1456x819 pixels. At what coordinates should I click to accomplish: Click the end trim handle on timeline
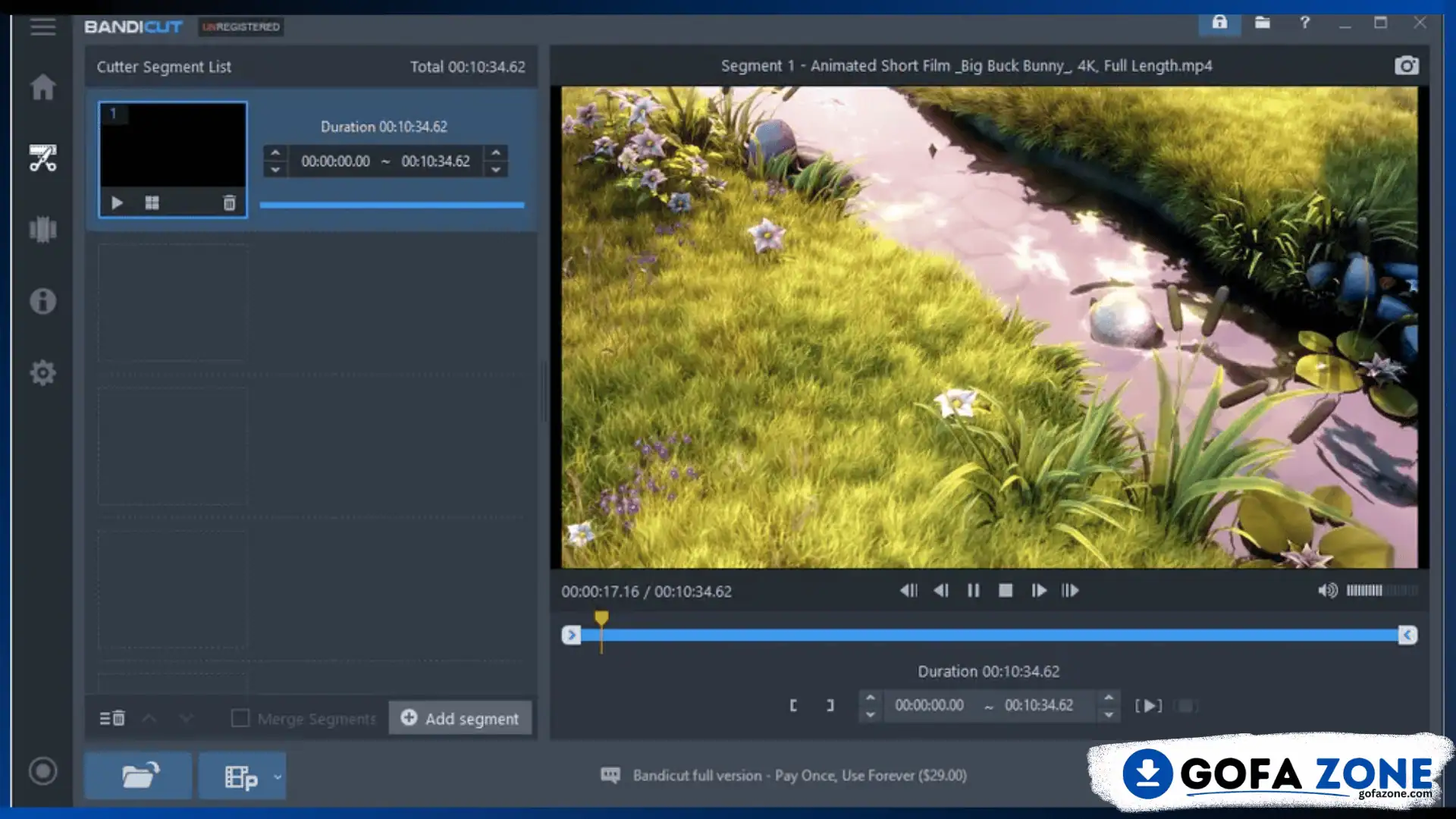click(1407, 635)
